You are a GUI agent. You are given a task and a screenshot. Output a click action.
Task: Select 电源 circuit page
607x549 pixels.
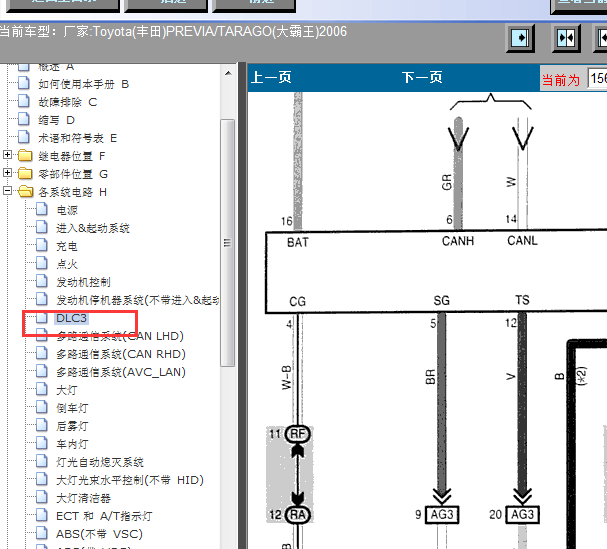tap(67, 210)
